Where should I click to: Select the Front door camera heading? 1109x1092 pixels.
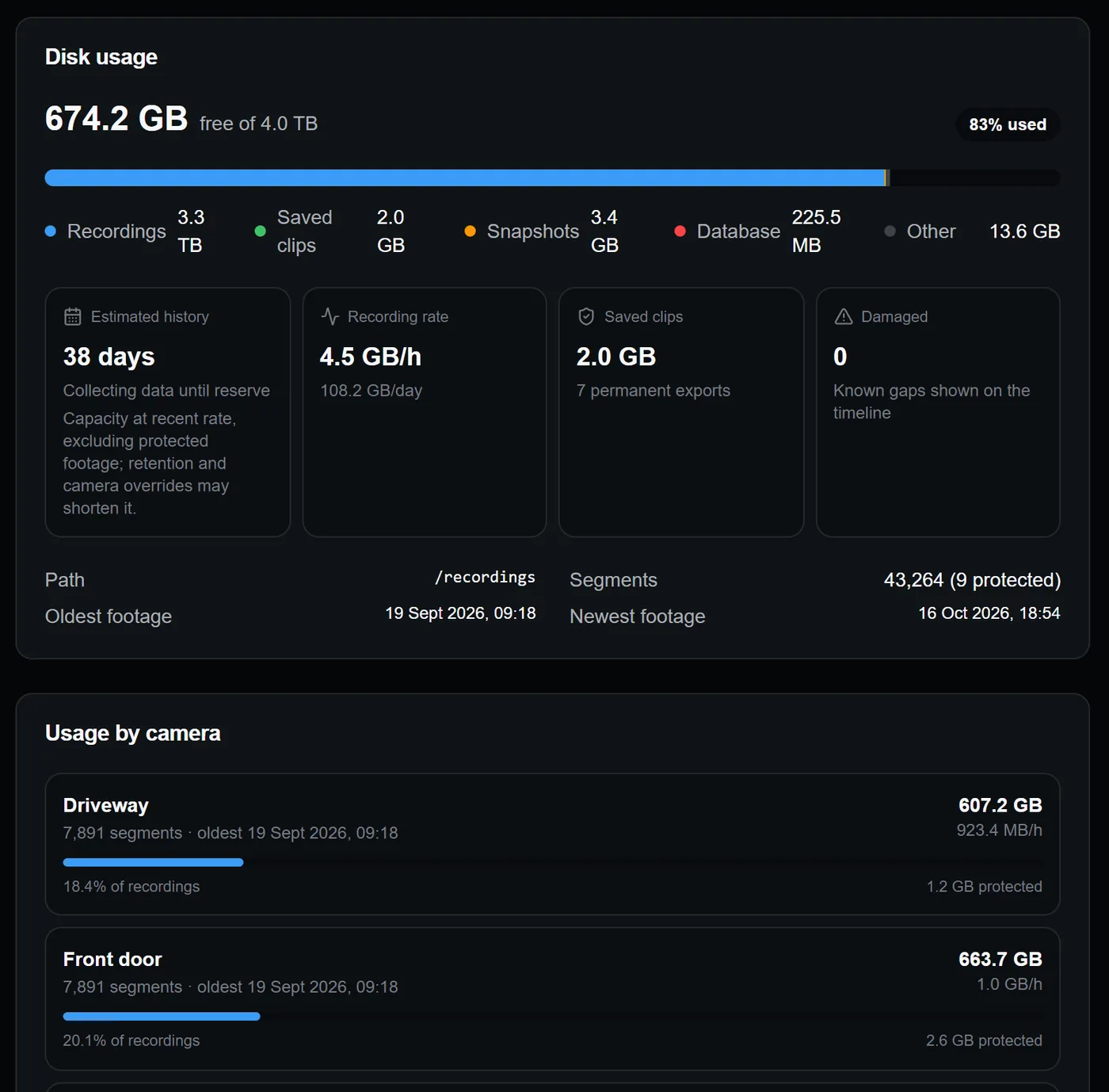pos(112,959)
